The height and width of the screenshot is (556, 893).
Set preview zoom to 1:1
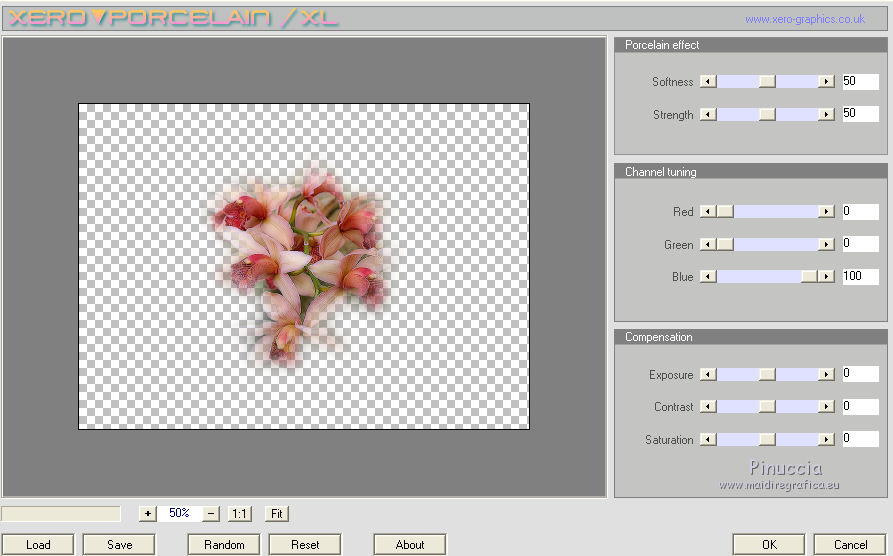[239, 513]
